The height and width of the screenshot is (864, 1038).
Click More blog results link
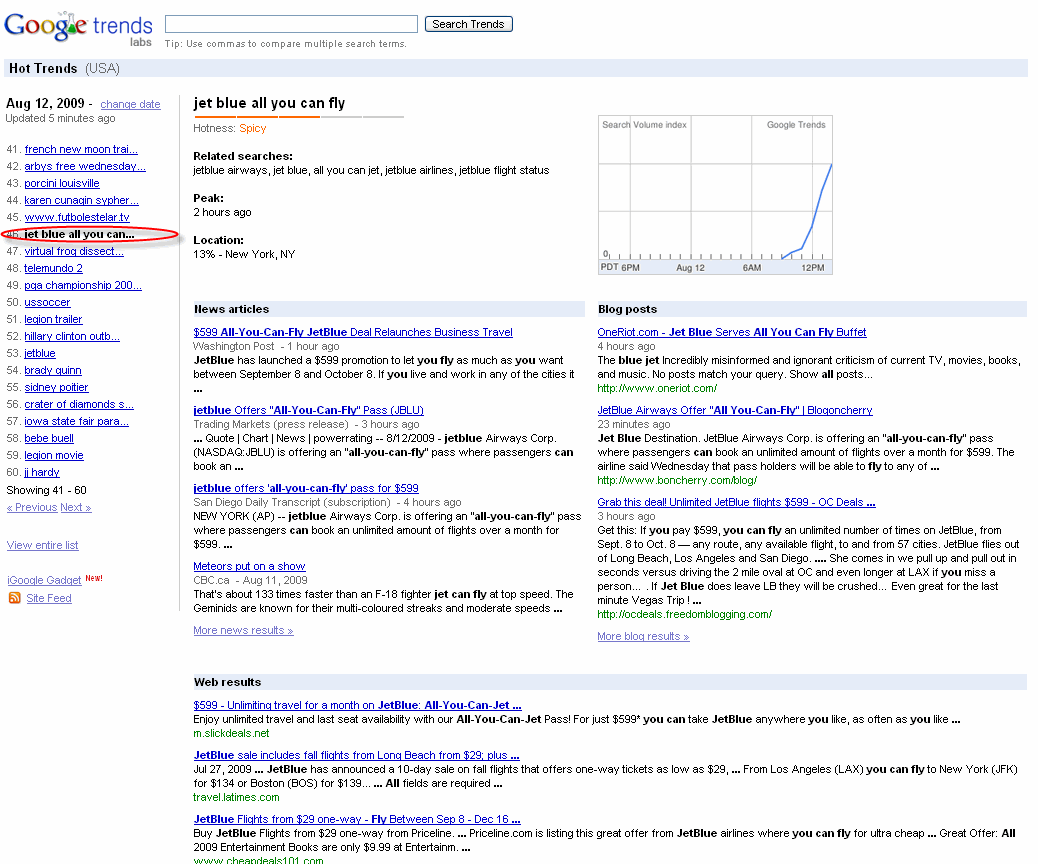pos(643,636)
